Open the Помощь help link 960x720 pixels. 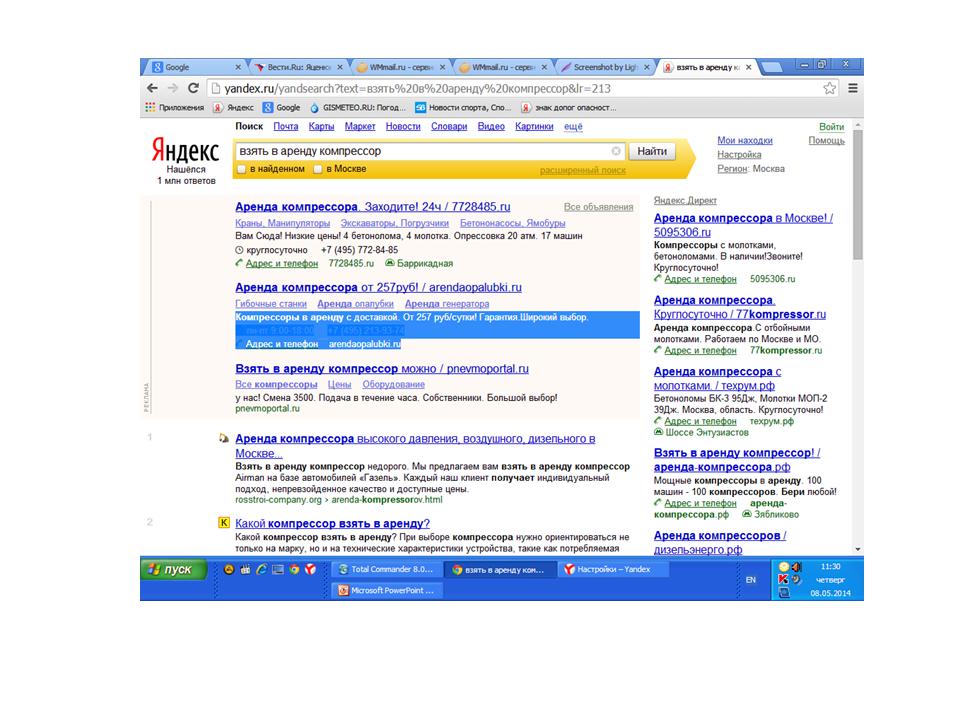pos(827,141)
